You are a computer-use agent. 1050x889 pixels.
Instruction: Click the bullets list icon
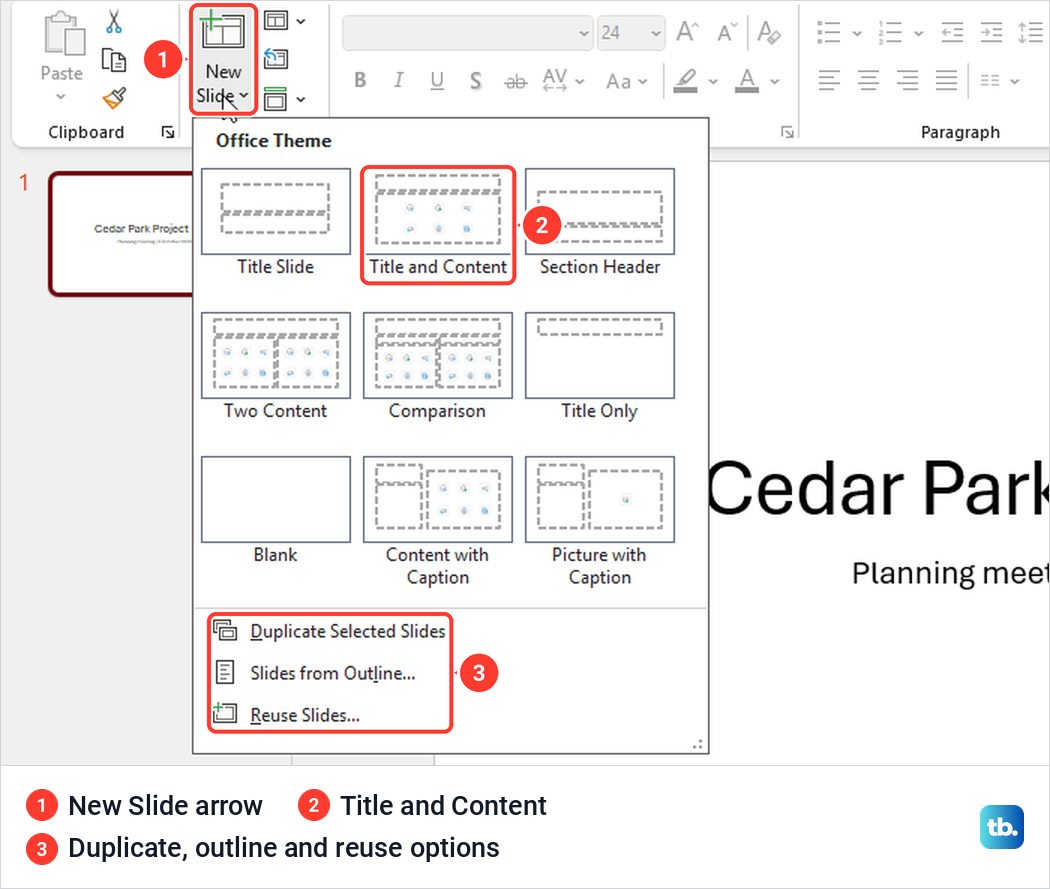point(828,32)
